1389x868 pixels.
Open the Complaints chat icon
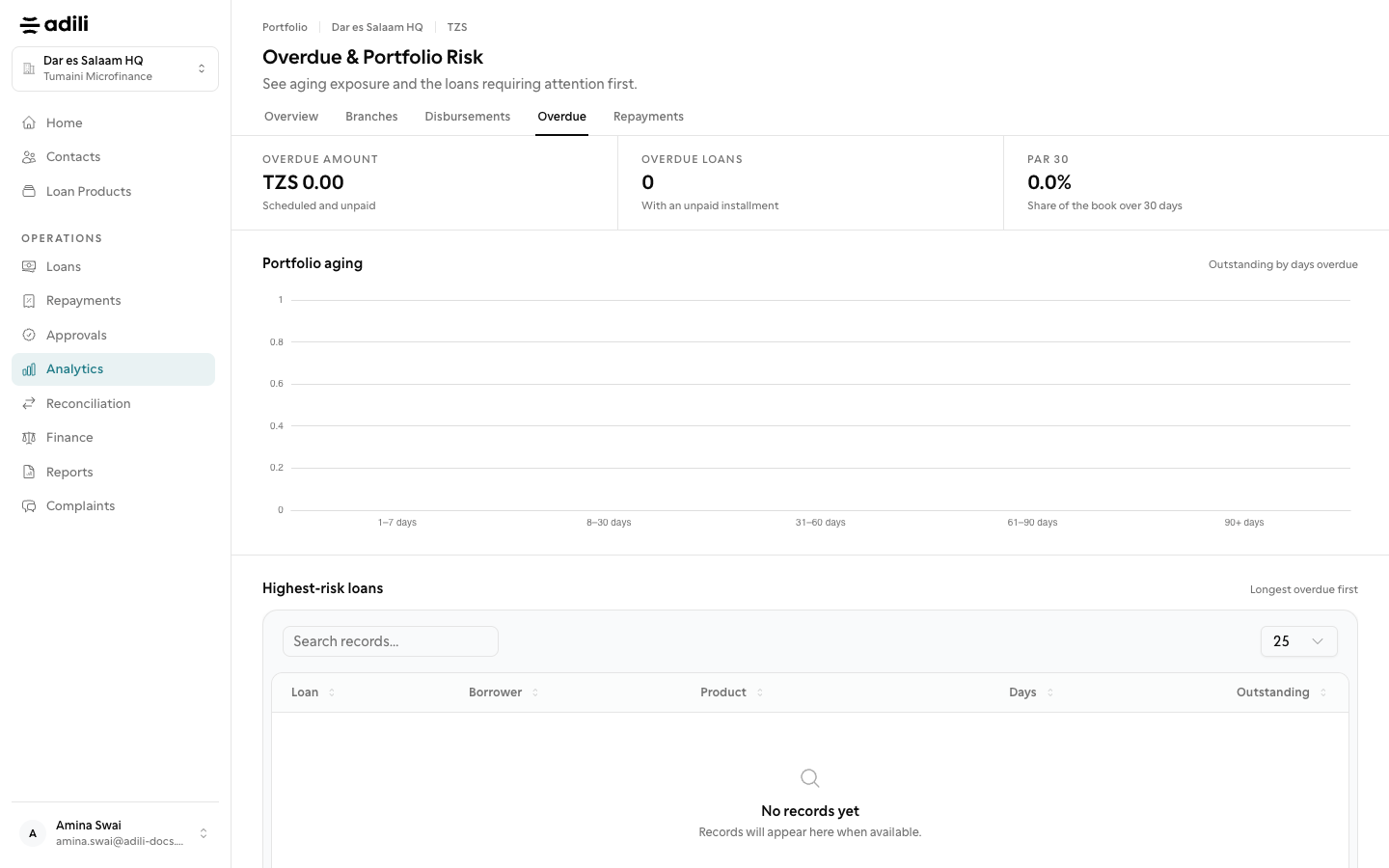(29, 506)
